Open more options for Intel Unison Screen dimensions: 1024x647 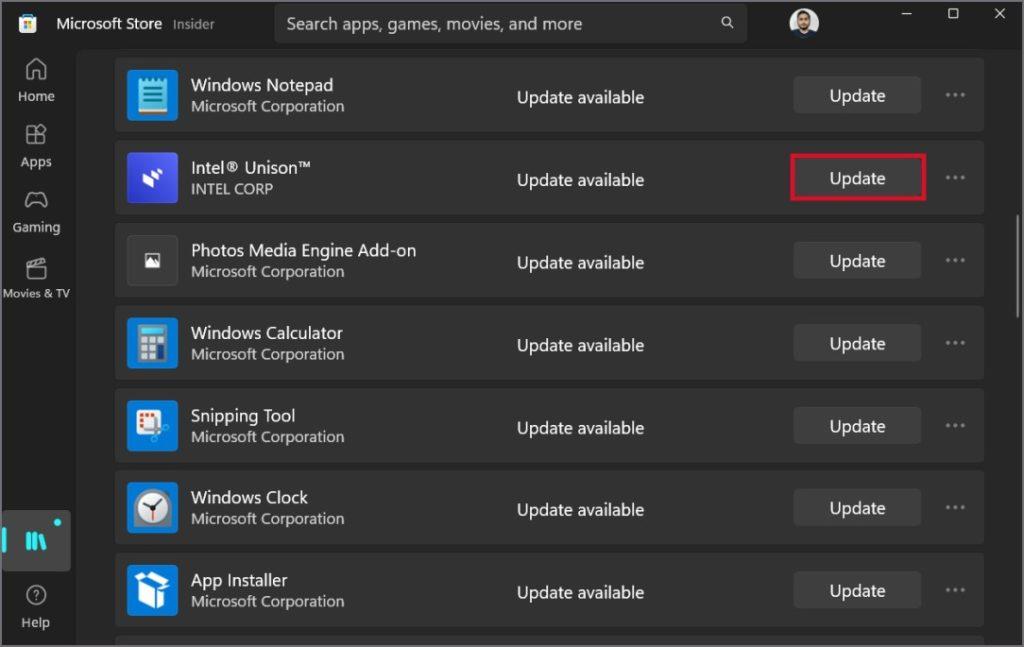955,178
